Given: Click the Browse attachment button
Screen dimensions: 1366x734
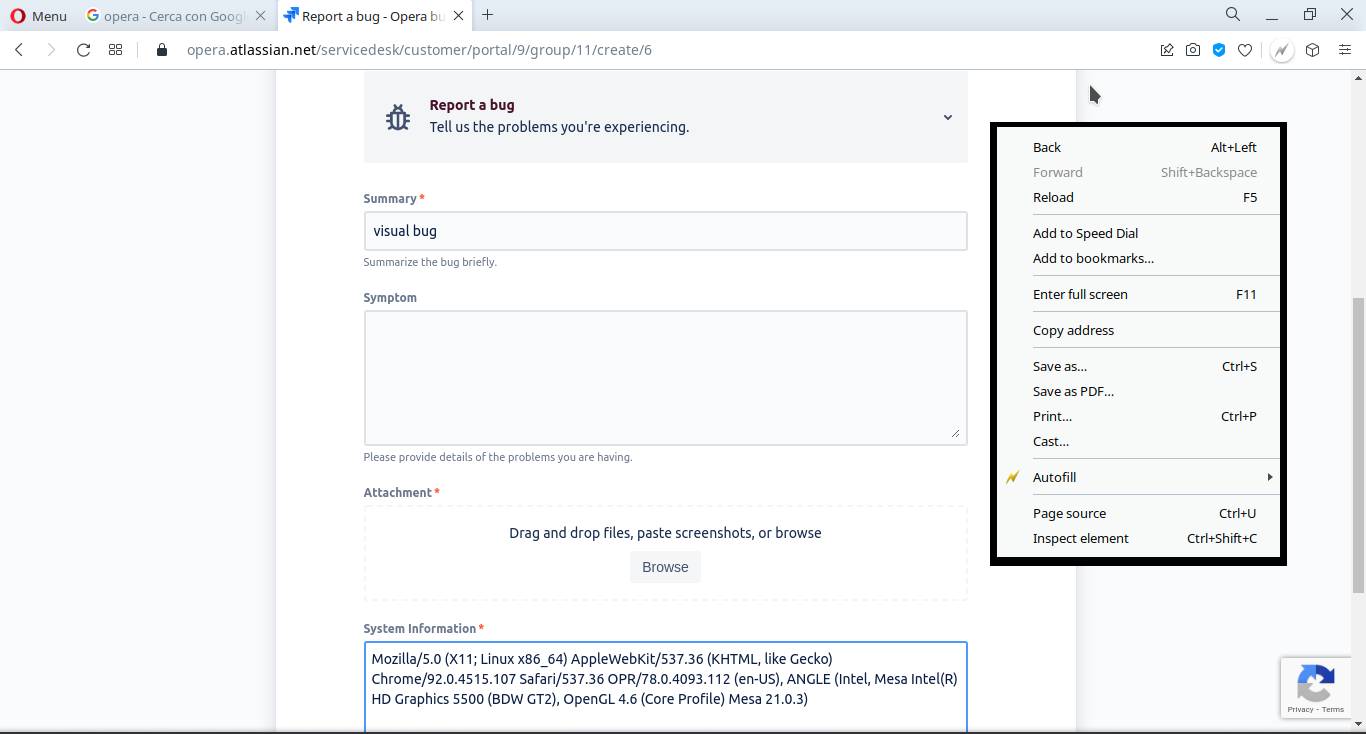Looking at the screenshot, I should (665, 567).
